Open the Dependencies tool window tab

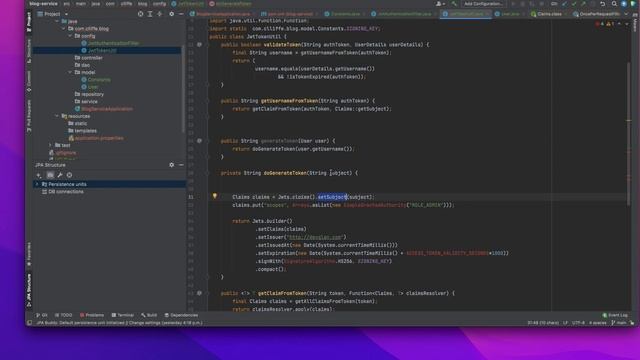(x=181, y=315)
